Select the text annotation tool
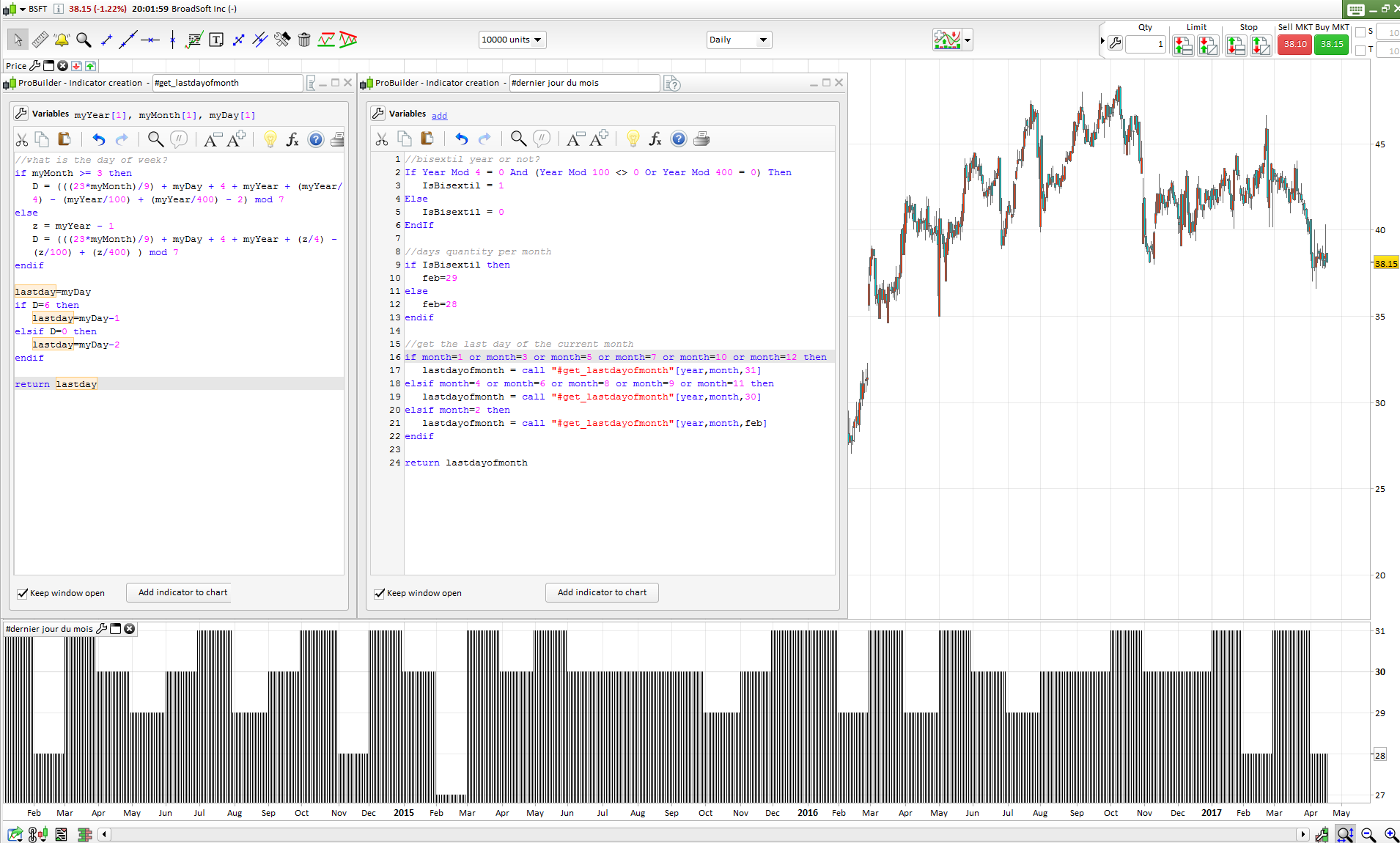1400x843 pixels. pos(216,40)
